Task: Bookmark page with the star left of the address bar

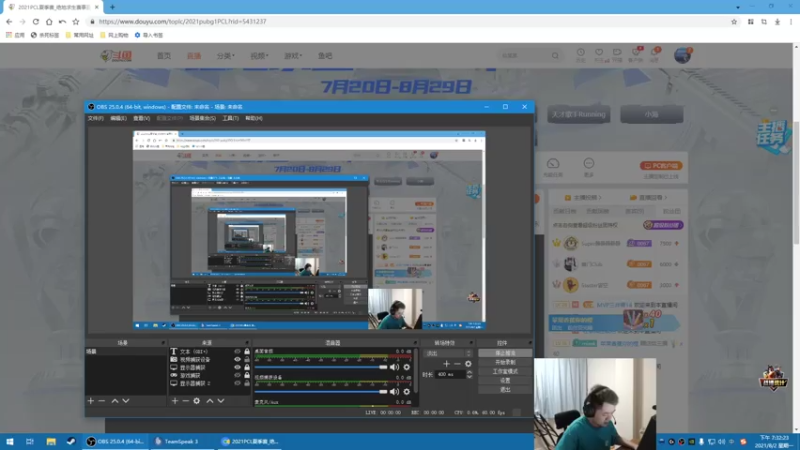Action: pos(76,21)
